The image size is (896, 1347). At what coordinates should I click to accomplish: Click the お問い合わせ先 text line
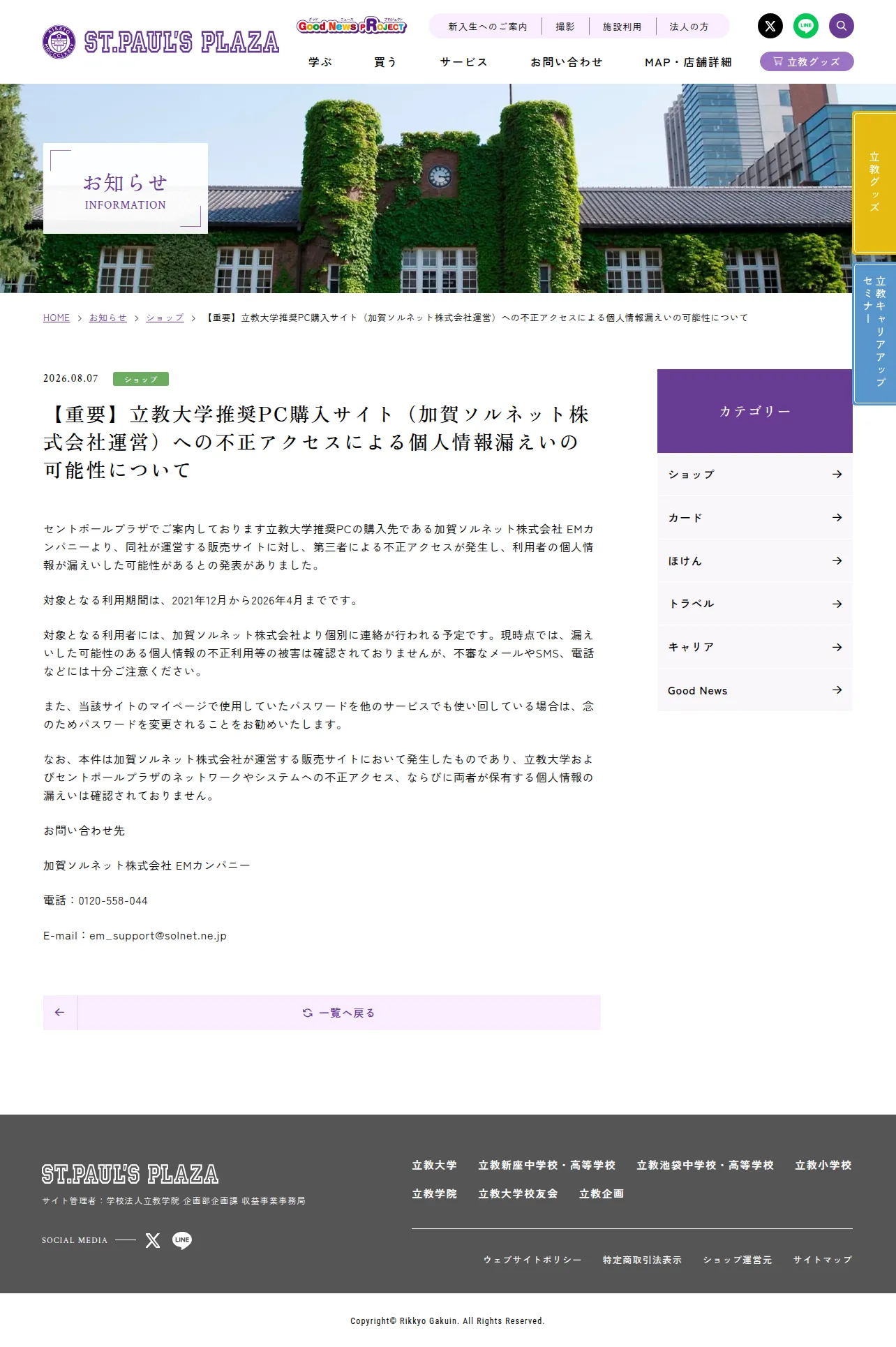pos(84,831)
